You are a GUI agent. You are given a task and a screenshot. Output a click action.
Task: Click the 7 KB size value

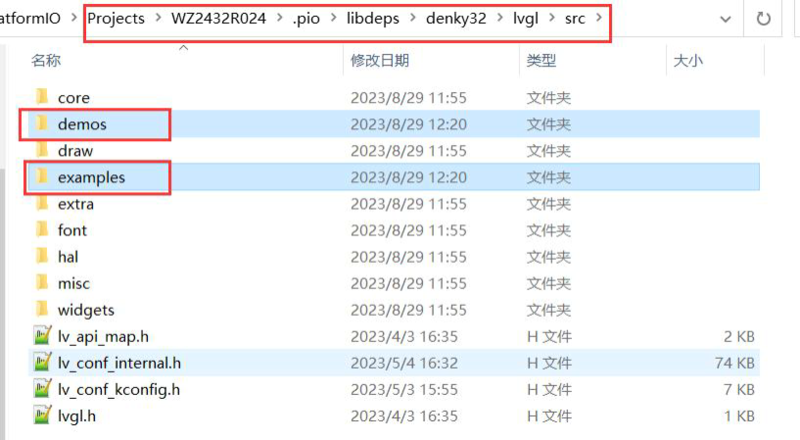[x=739, y=389]
